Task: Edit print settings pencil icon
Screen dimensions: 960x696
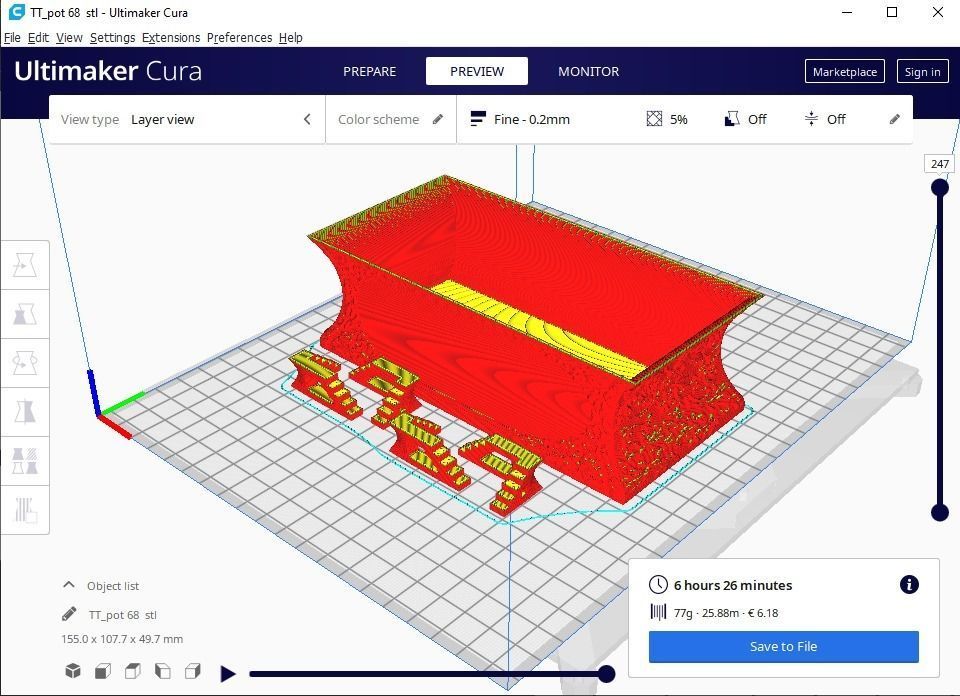Action: click(894, 119)
